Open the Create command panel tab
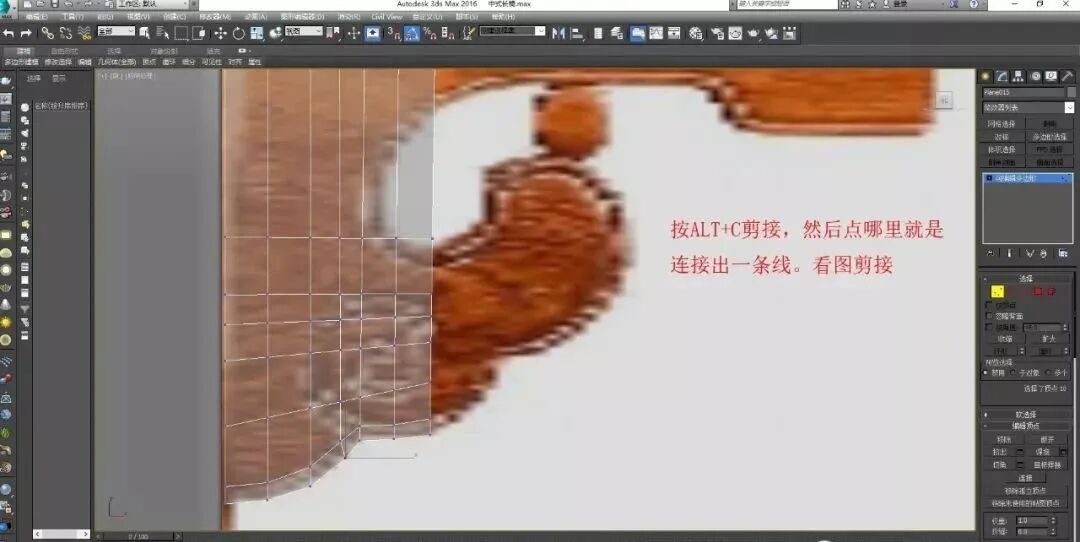The image size is (1080, 542). [986, 76]
